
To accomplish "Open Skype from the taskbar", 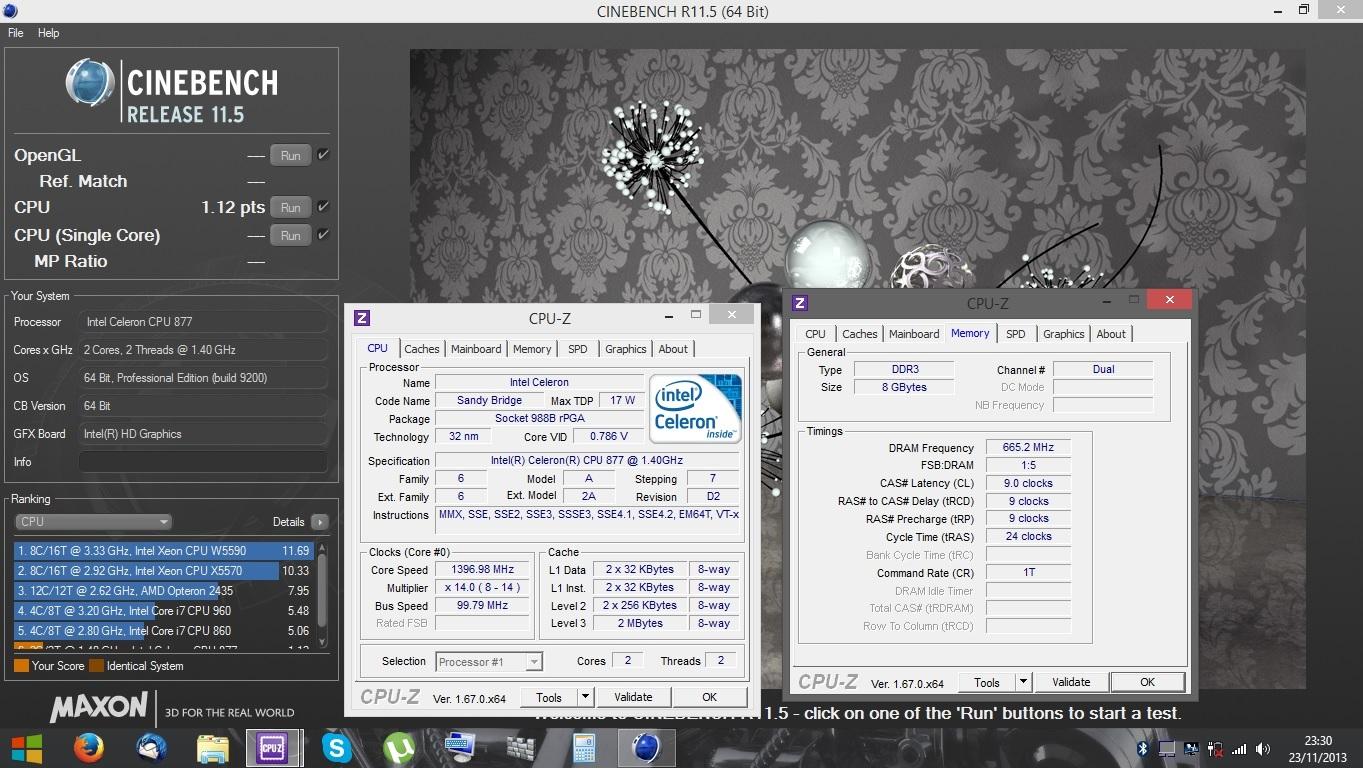I will (337, 748).
